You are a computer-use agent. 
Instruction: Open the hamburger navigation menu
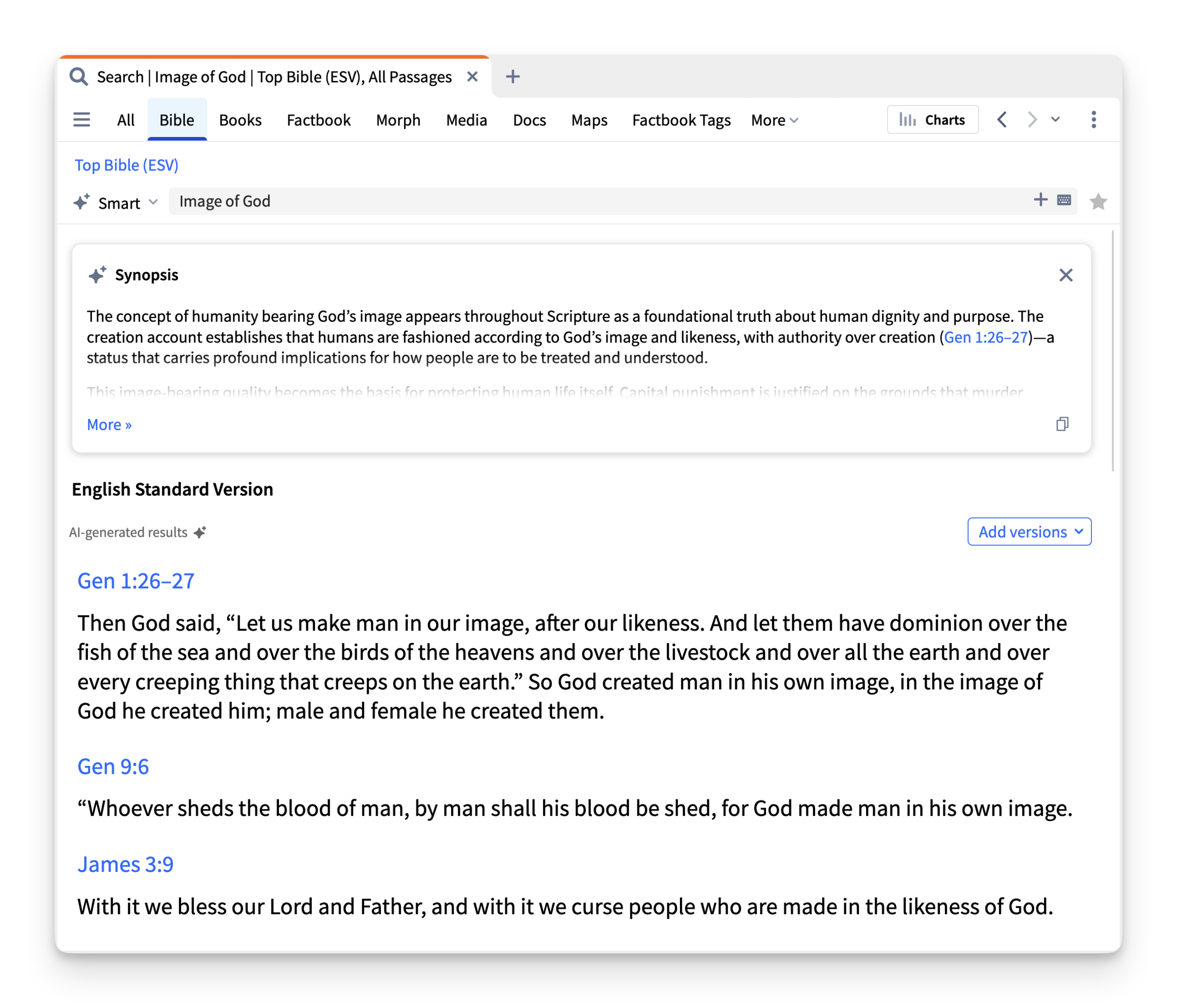tap(82, 119)
